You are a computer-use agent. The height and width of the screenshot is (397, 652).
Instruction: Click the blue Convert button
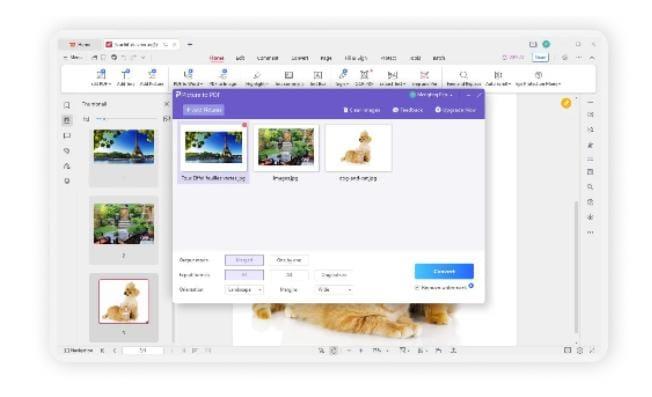tap(444, 271)
